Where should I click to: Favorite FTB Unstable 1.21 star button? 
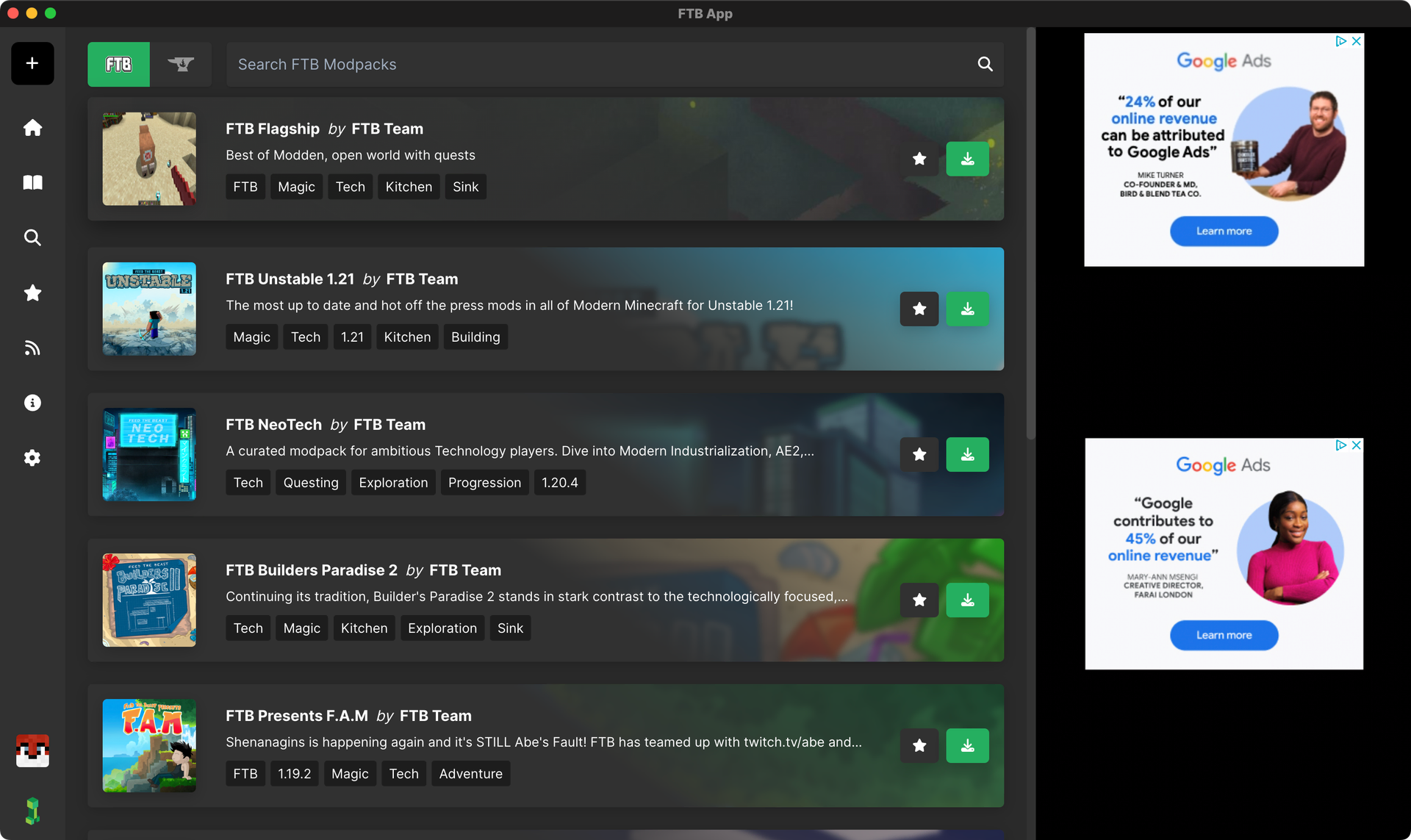[x=919, y=309]
